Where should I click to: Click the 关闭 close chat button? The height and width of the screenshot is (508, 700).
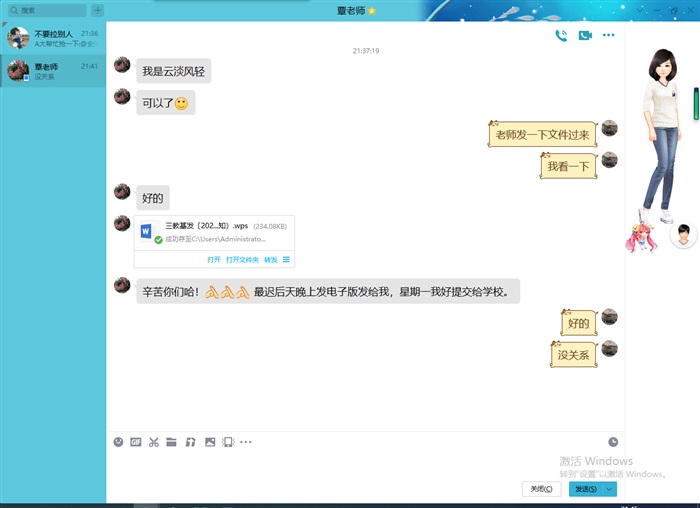coord(541,489)
